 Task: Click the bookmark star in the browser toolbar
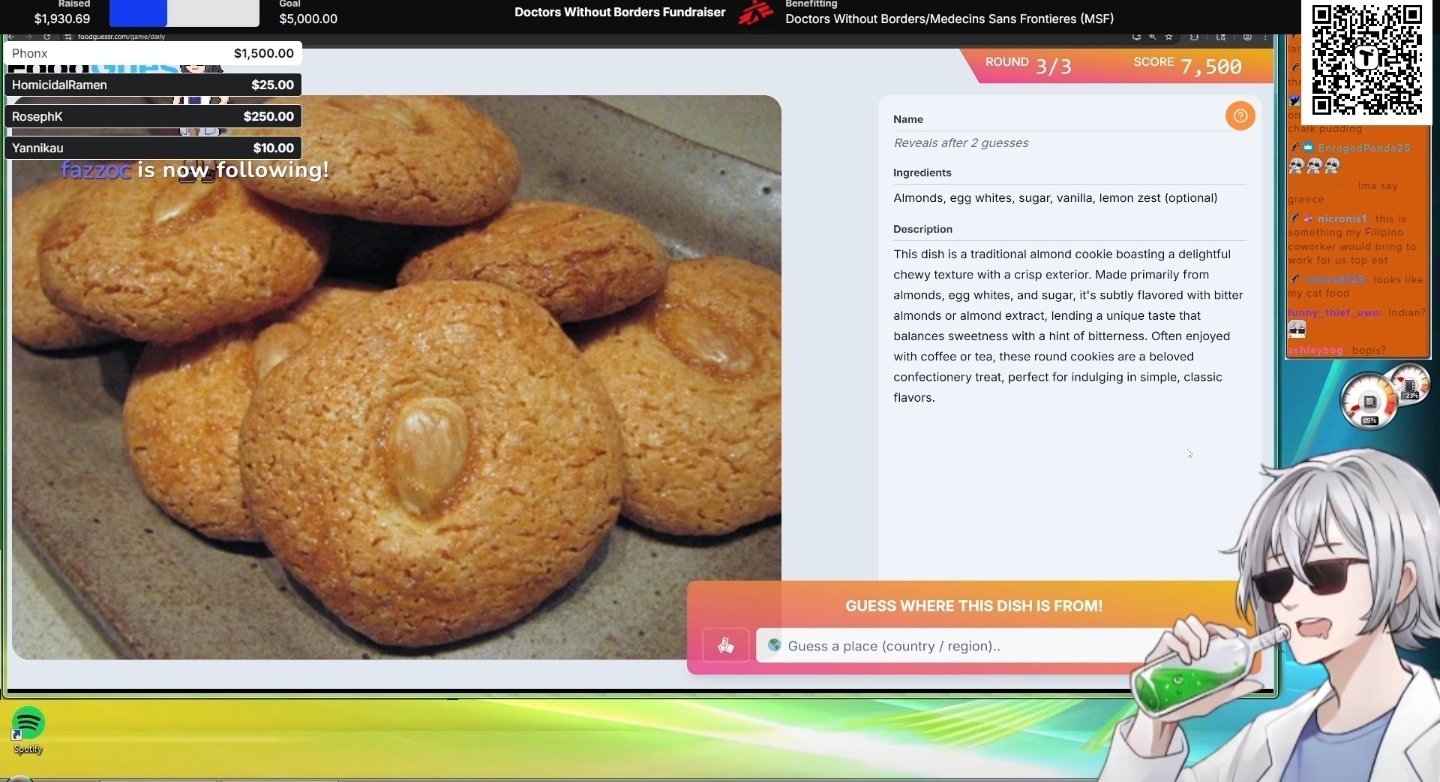click(x=1169, y=37)
